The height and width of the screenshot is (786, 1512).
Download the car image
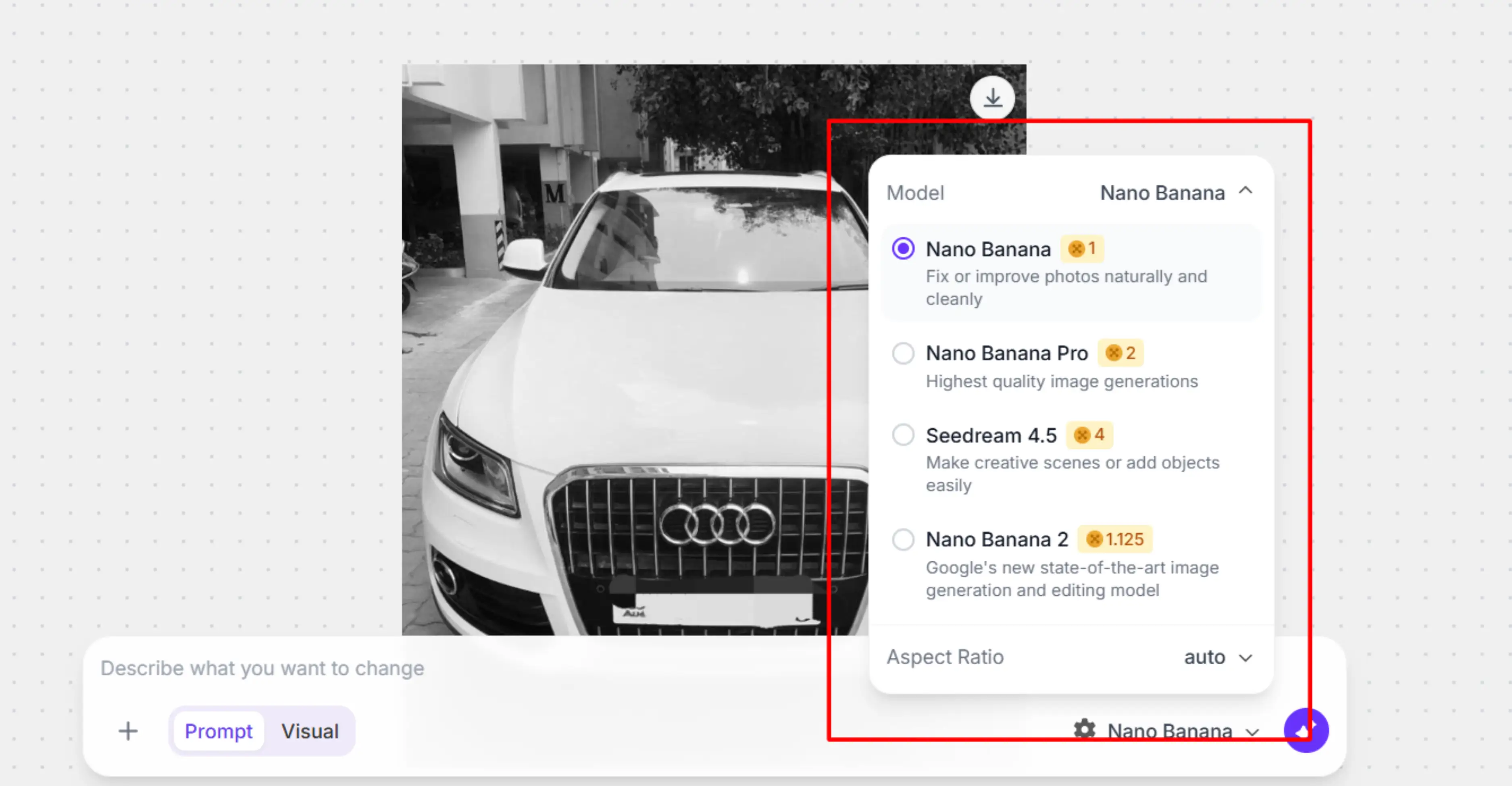click(x=992, y=98)
